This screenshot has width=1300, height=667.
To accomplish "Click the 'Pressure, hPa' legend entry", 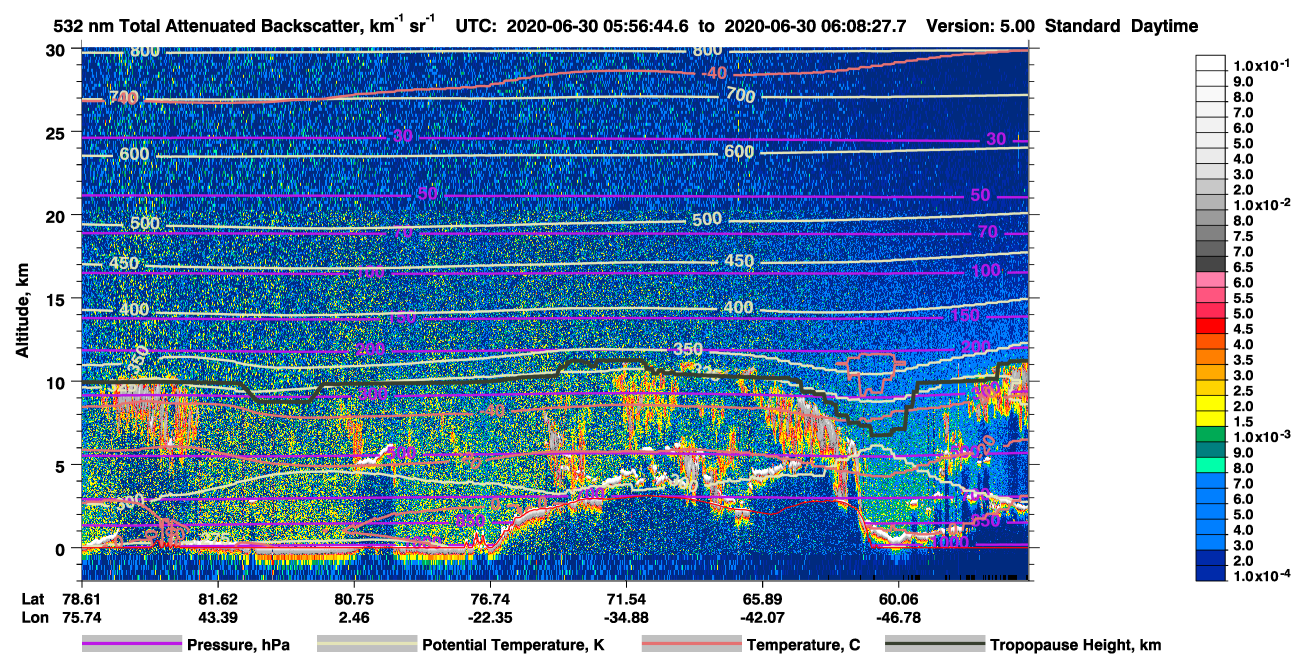I will [x=238, y=645].
